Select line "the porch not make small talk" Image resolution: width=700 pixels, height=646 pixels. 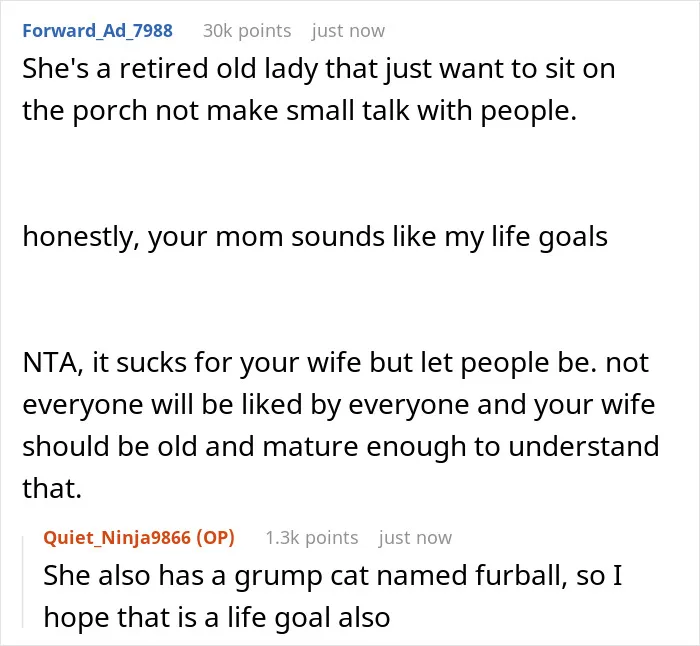pos(300,111)
